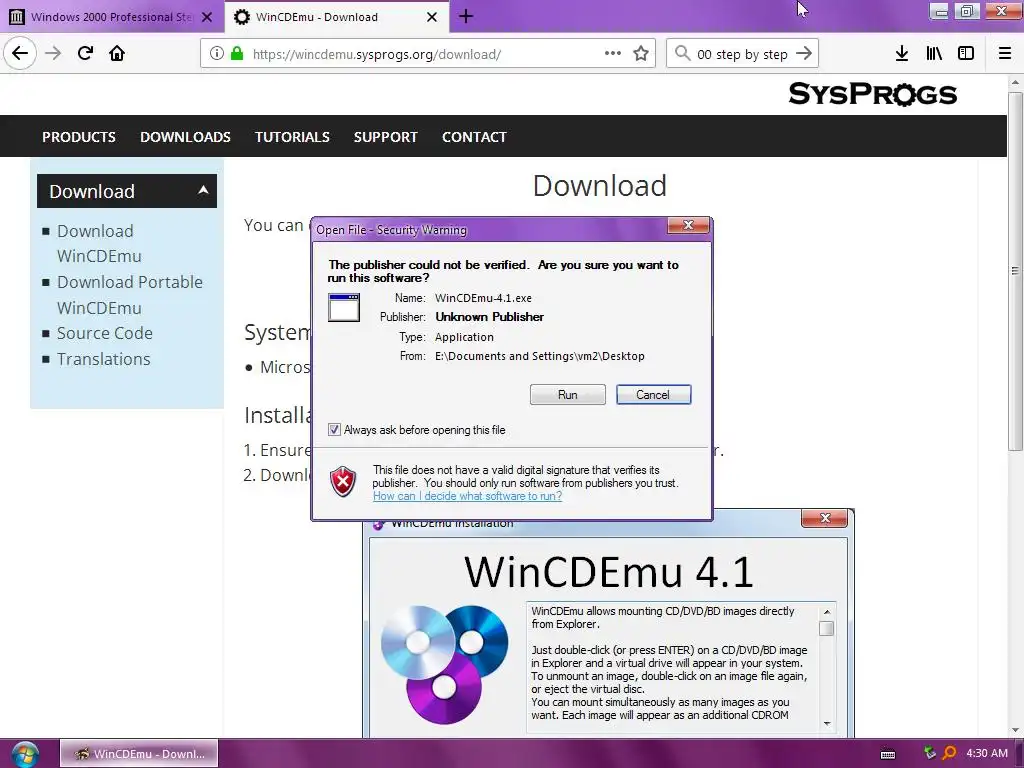Click the installer text scrollbar thumb
The height and width of the screenshot is (768, 1024).
827,628
